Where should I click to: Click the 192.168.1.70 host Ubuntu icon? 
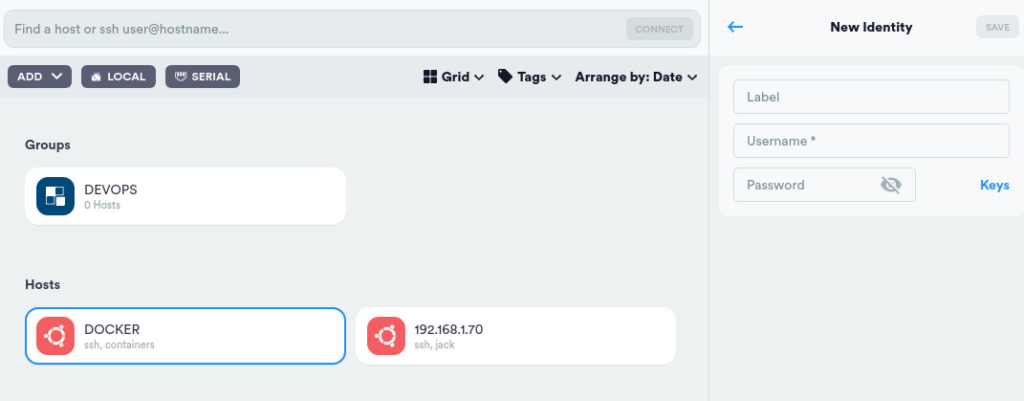click(x=386, y=336)
